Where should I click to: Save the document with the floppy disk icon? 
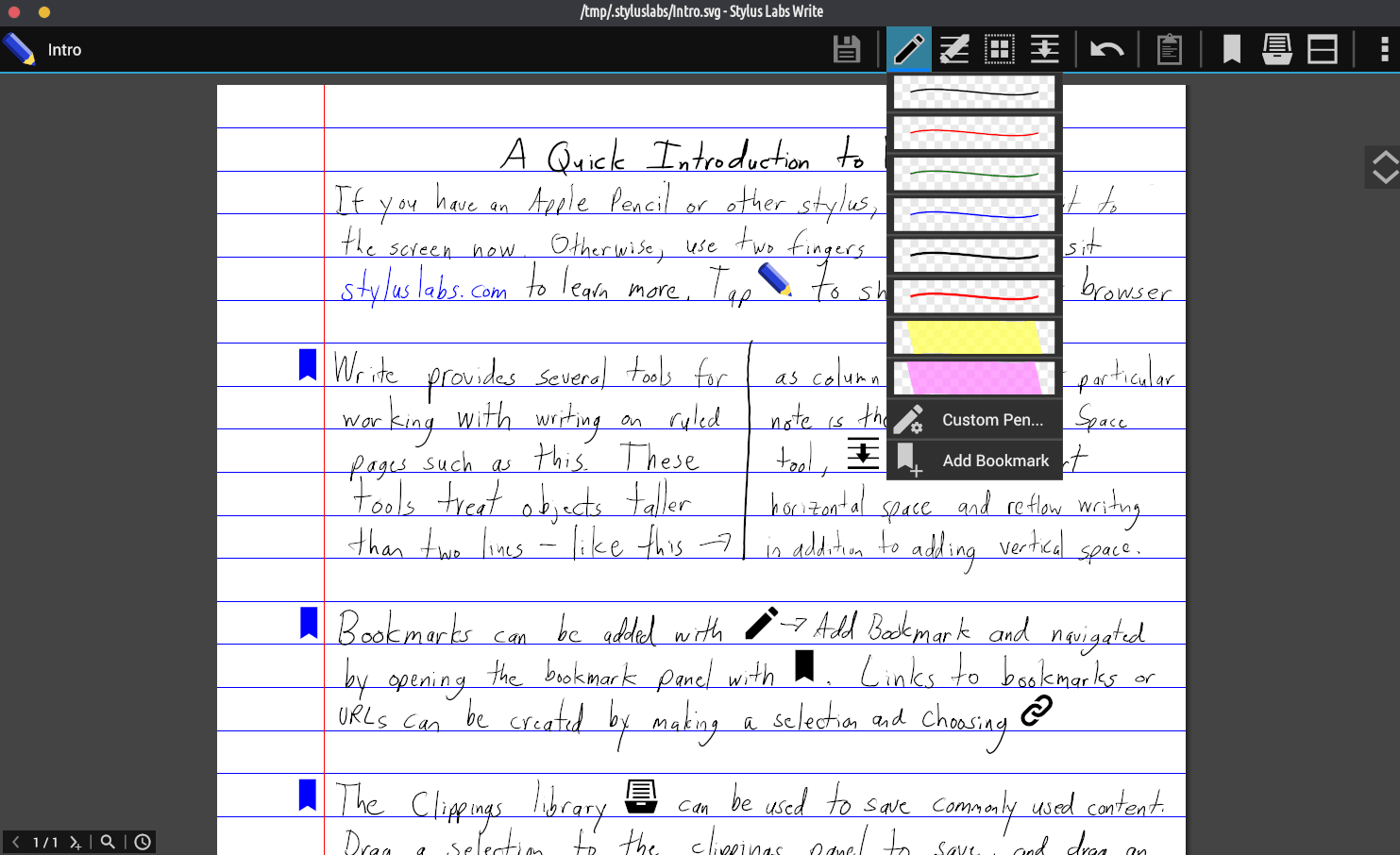(x=847, y=49)
